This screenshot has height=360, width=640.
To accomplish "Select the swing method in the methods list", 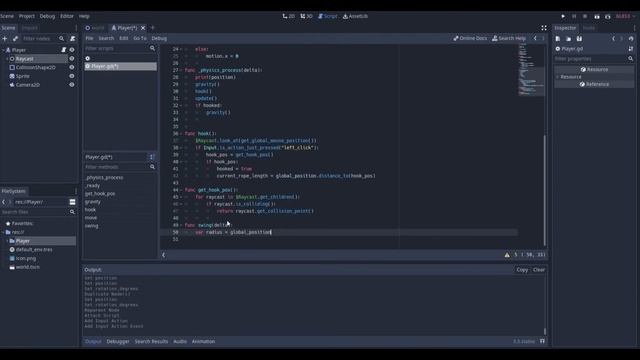I will pyautogui.click(x=91, y=226).
